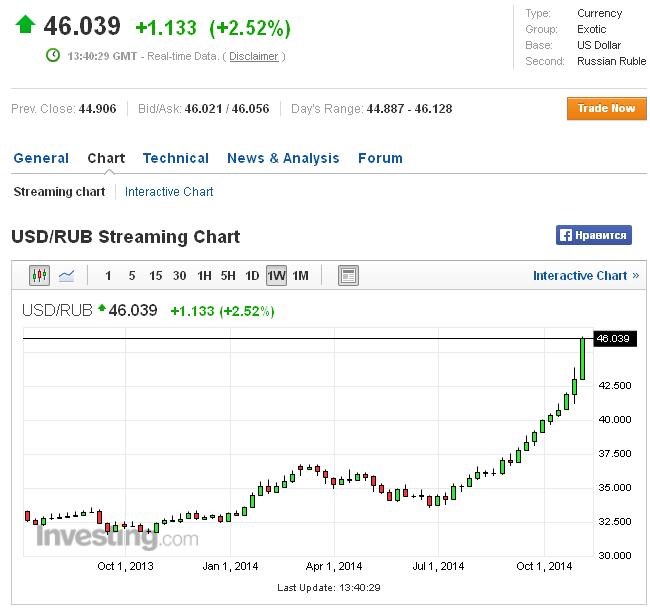Switch to the Technical tab

tap(176, 158)
